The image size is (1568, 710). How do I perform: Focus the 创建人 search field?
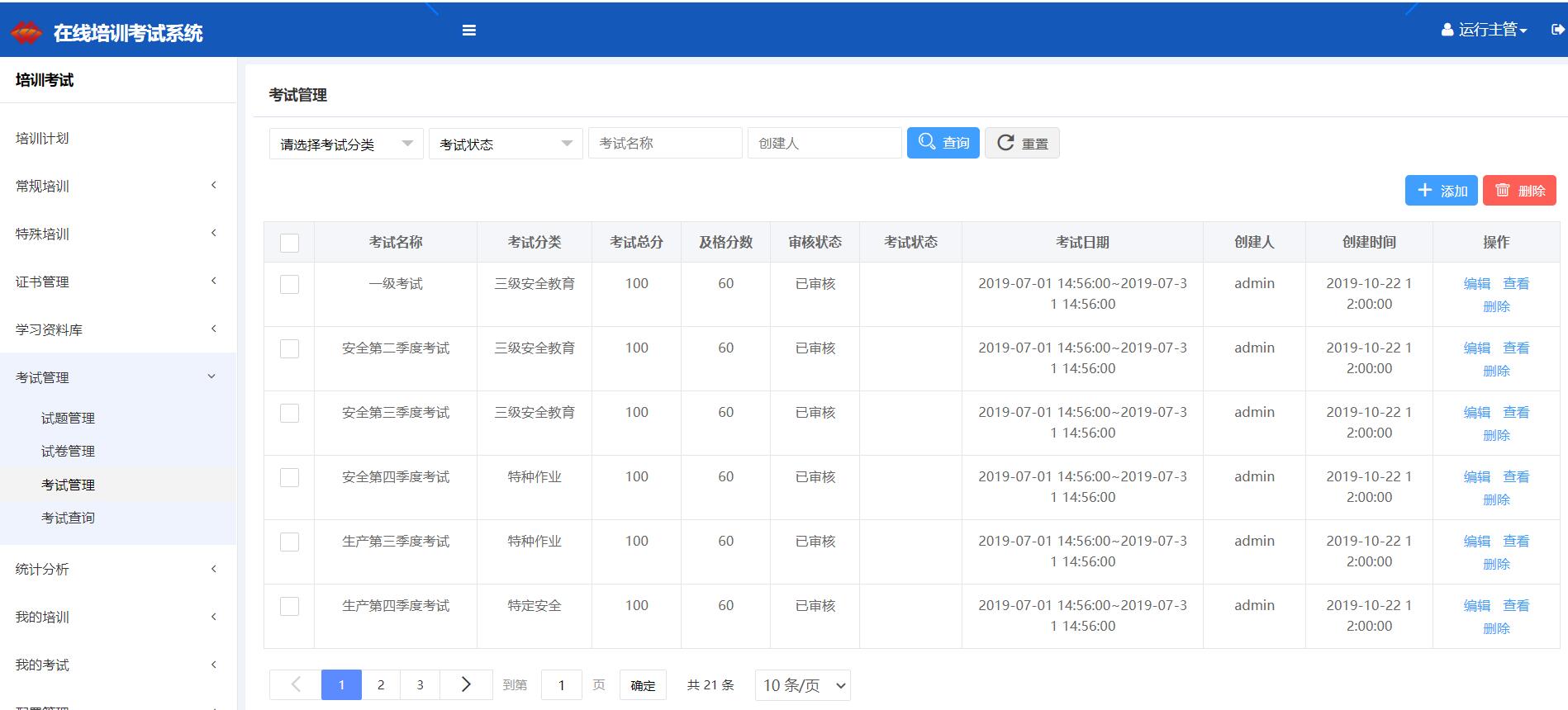tap(824, 143)
